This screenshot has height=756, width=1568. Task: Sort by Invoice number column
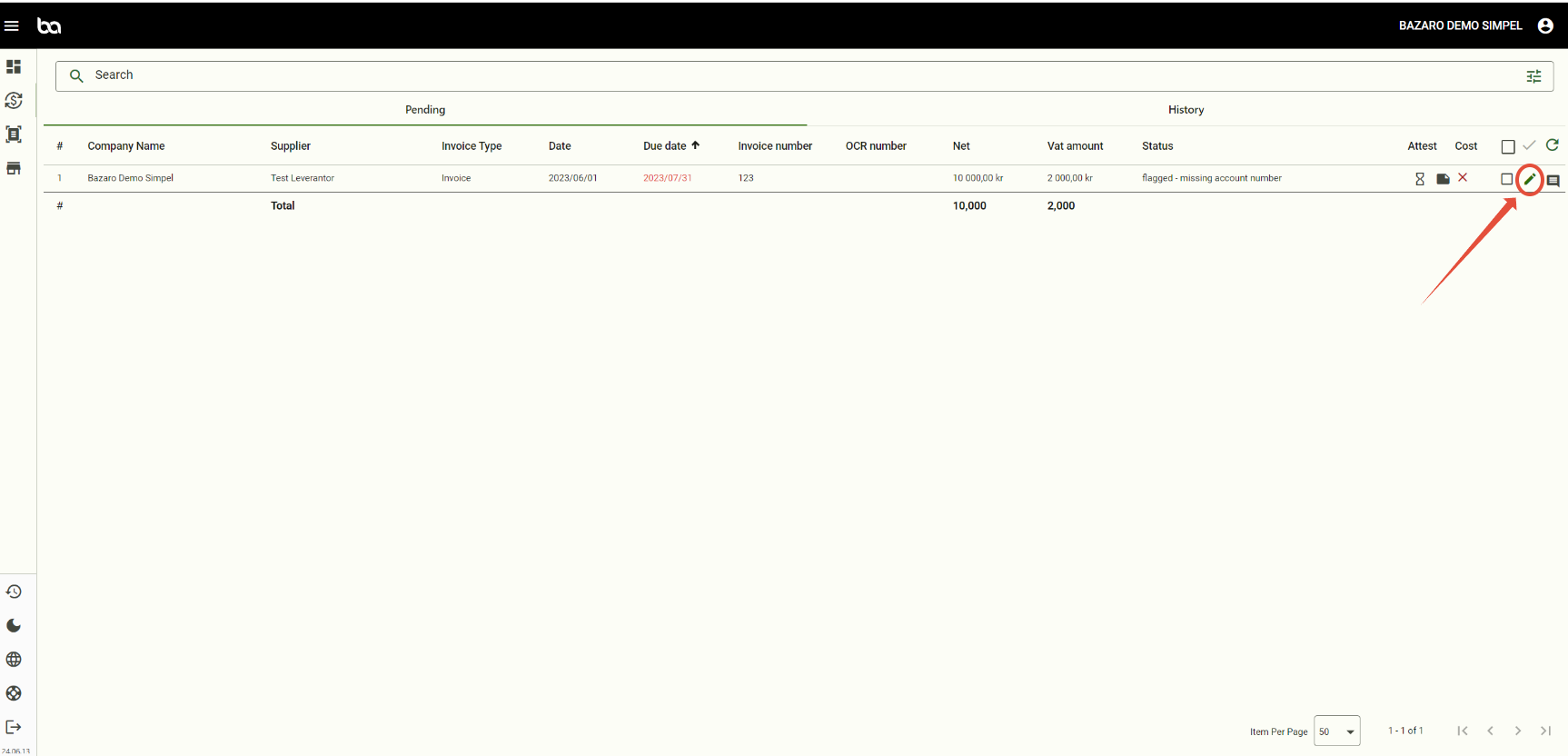tap(775, 146)
